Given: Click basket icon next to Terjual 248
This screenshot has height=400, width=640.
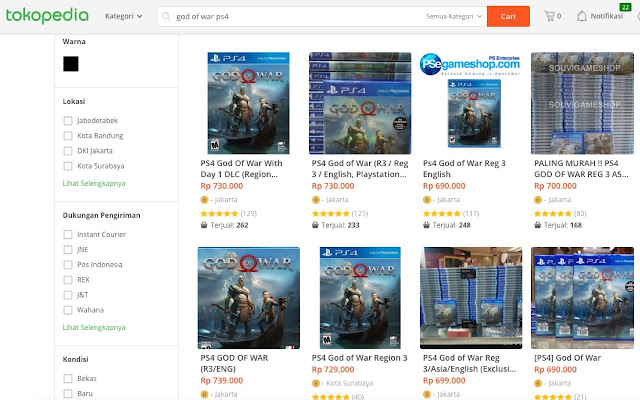Looking at the screenshot, I should (x=427, y=225).
